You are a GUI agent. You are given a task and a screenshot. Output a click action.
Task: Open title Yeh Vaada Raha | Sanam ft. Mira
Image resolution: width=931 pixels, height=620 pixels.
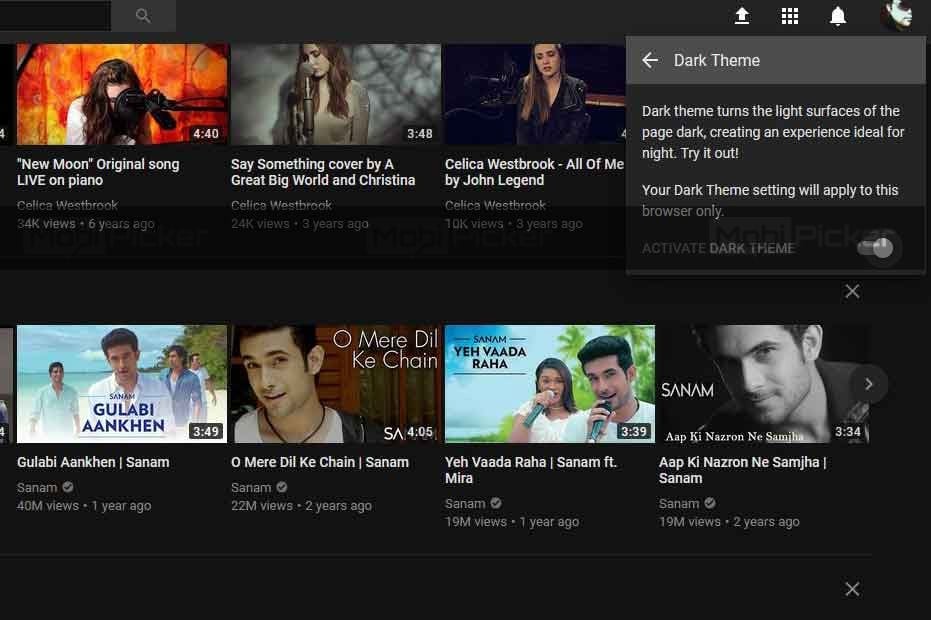531,470
